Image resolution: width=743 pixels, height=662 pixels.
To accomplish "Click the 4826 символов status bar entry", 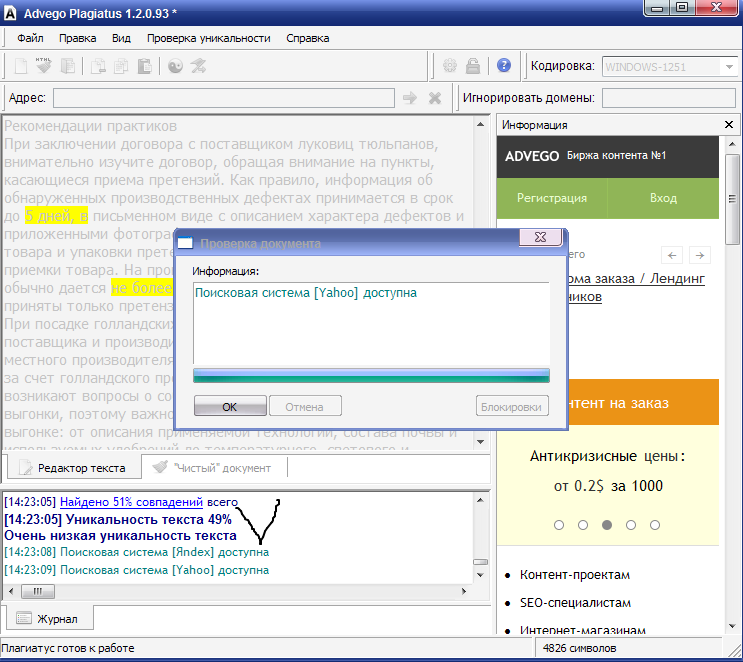I will [579, 648].
